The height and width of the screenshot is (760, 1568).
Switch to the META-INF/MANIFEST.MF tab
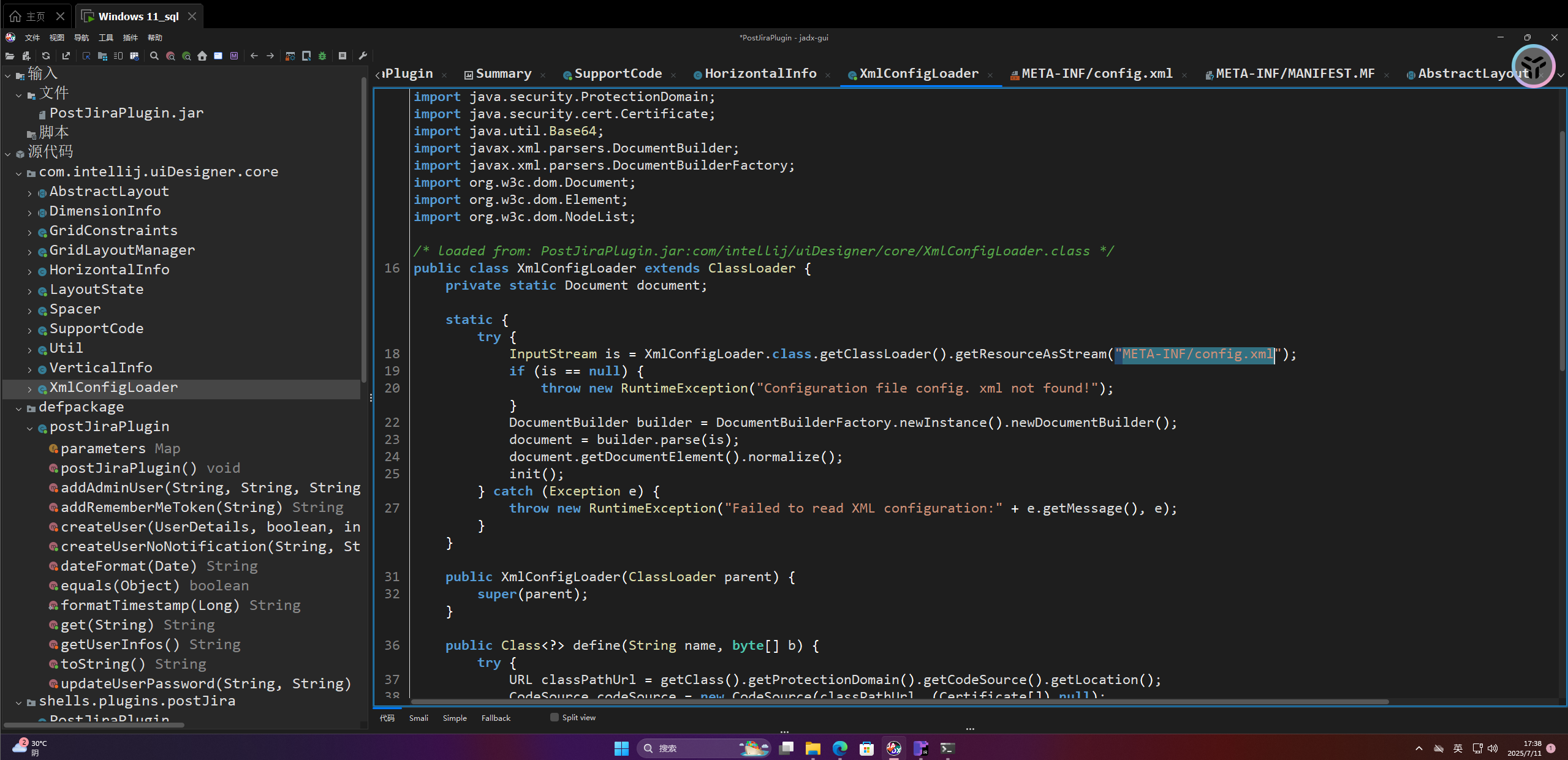coord(1294,73)
